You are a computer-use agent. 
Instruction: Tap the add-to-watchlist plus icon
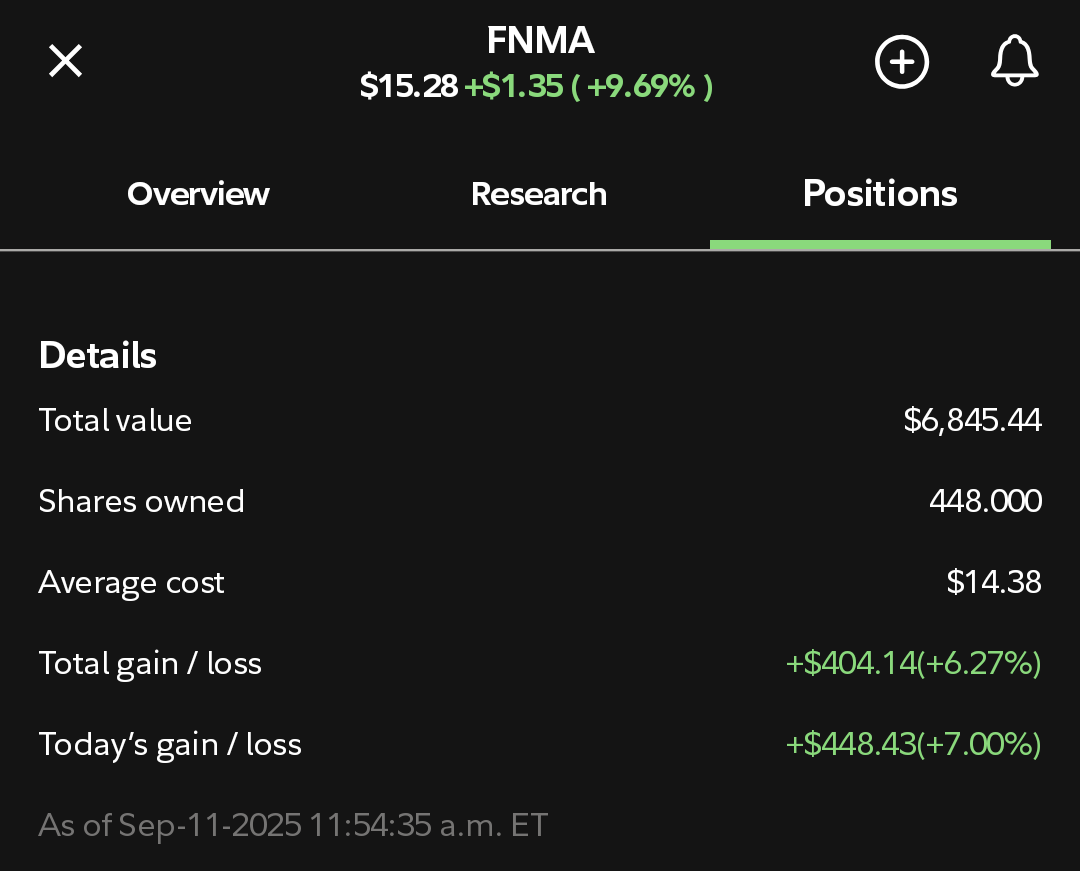point(902,61)
